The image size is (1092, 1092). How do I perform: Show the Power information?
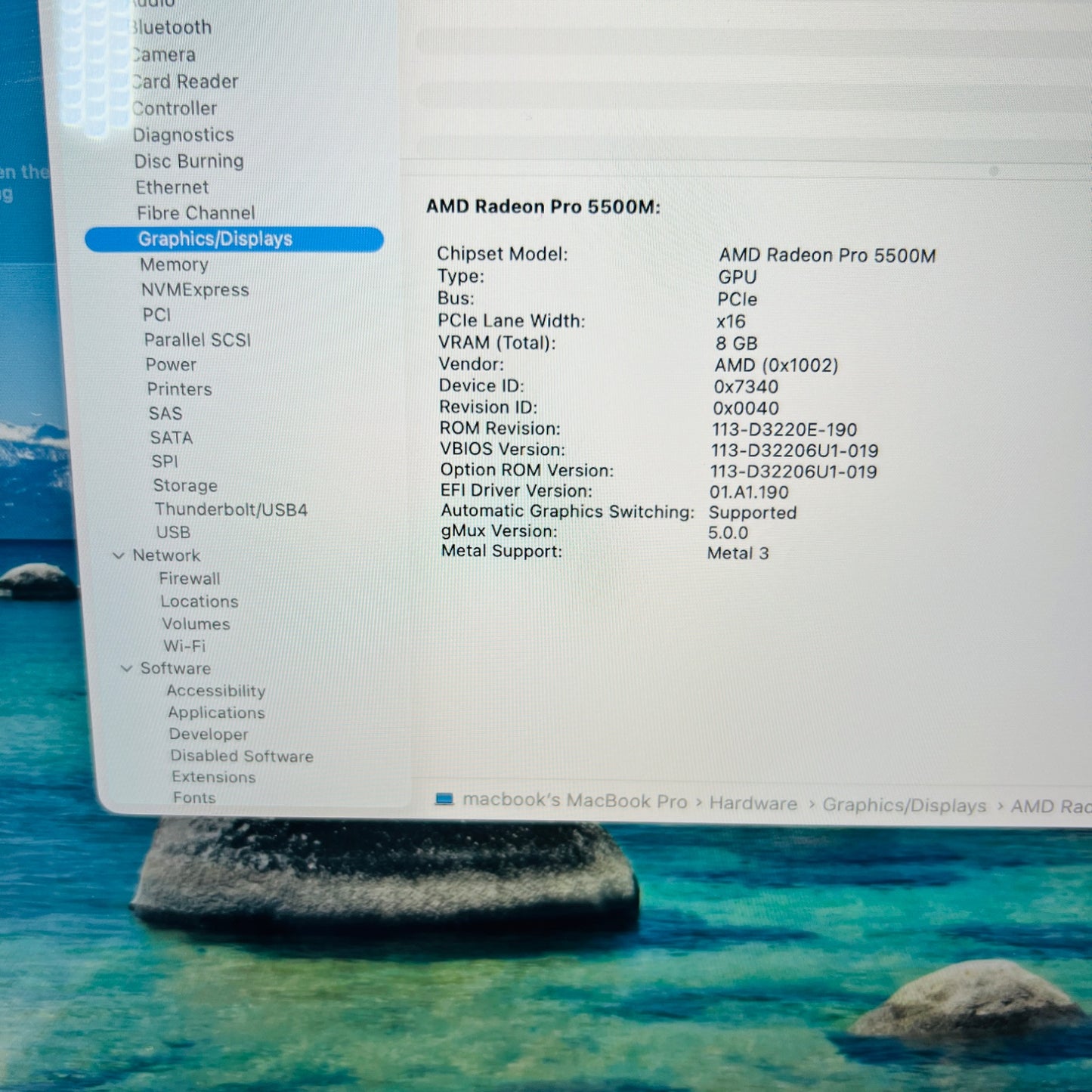coord(171,364)
